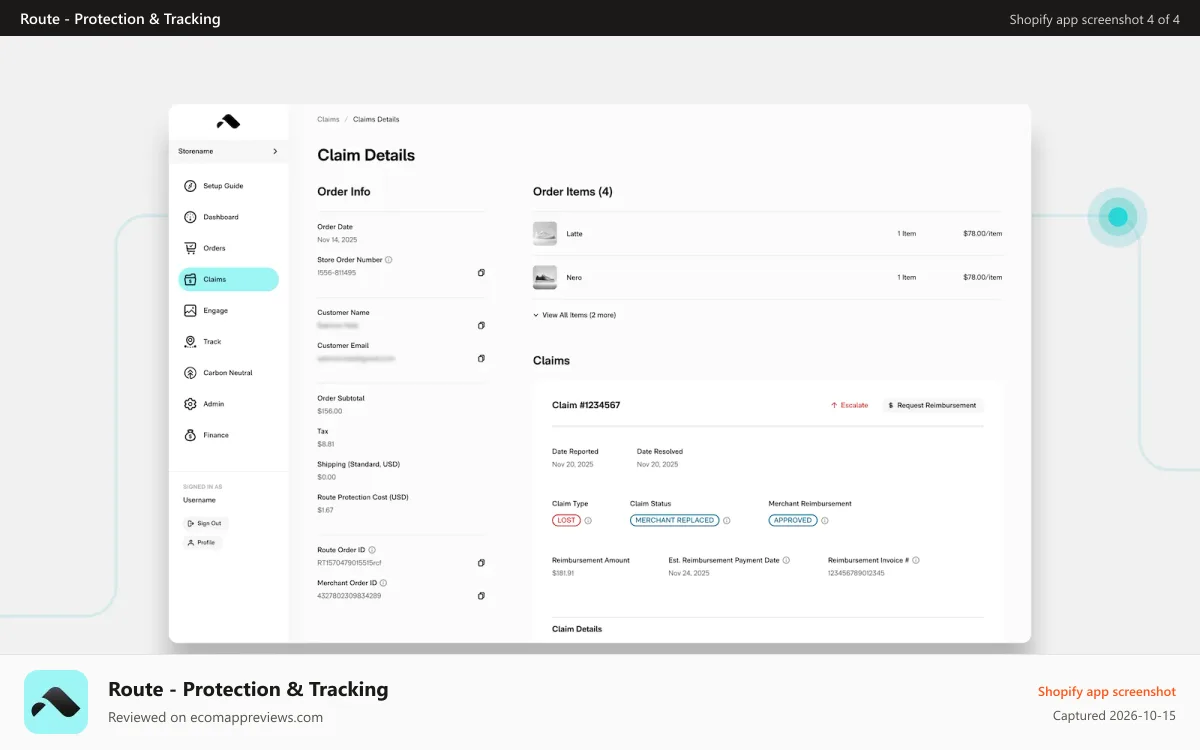Expand View All Items (2 more)
The image size is (1200, 750).
(x=575, y=315)
